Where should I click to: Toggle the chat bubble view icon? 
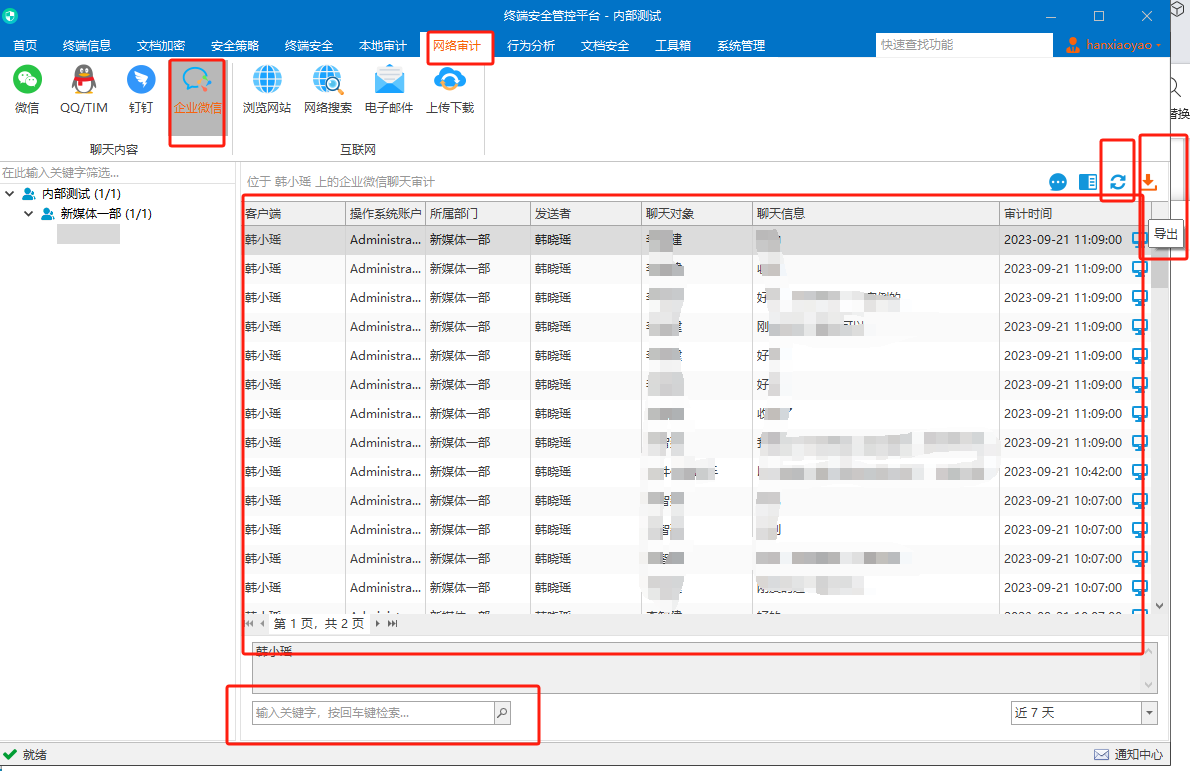click(x=1057, y=182)
